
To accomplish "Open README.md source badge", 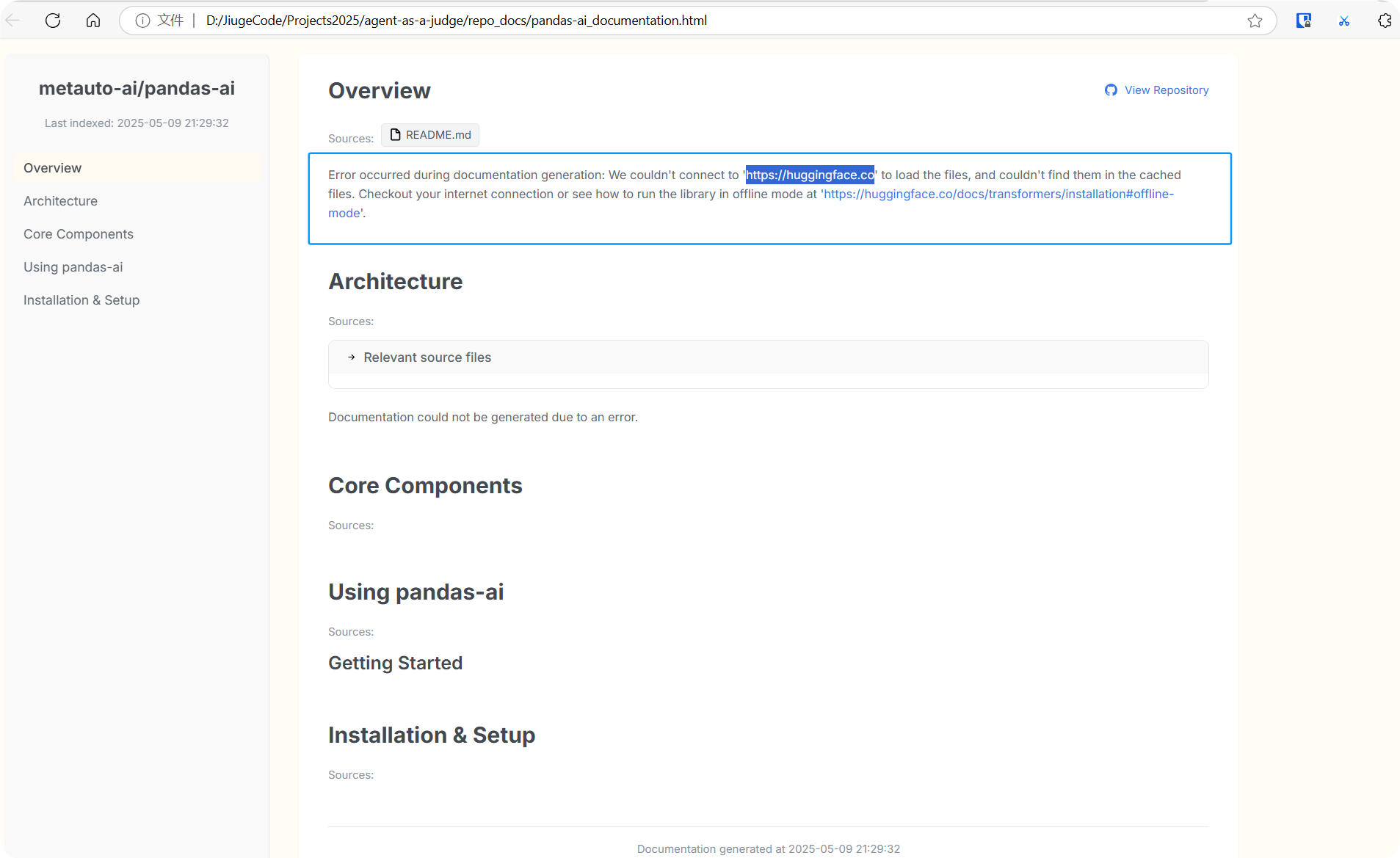I will tap(430, 135).
